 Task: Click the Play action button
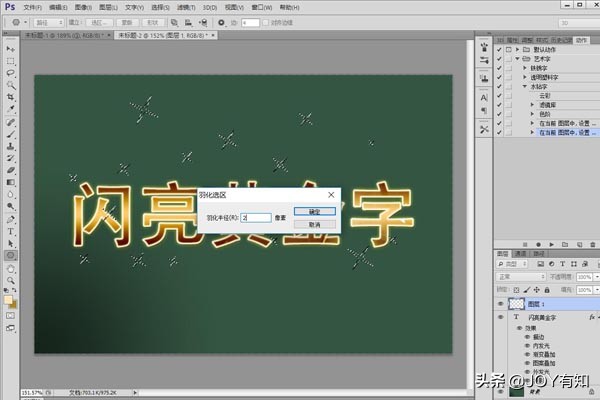coord(551,244)
